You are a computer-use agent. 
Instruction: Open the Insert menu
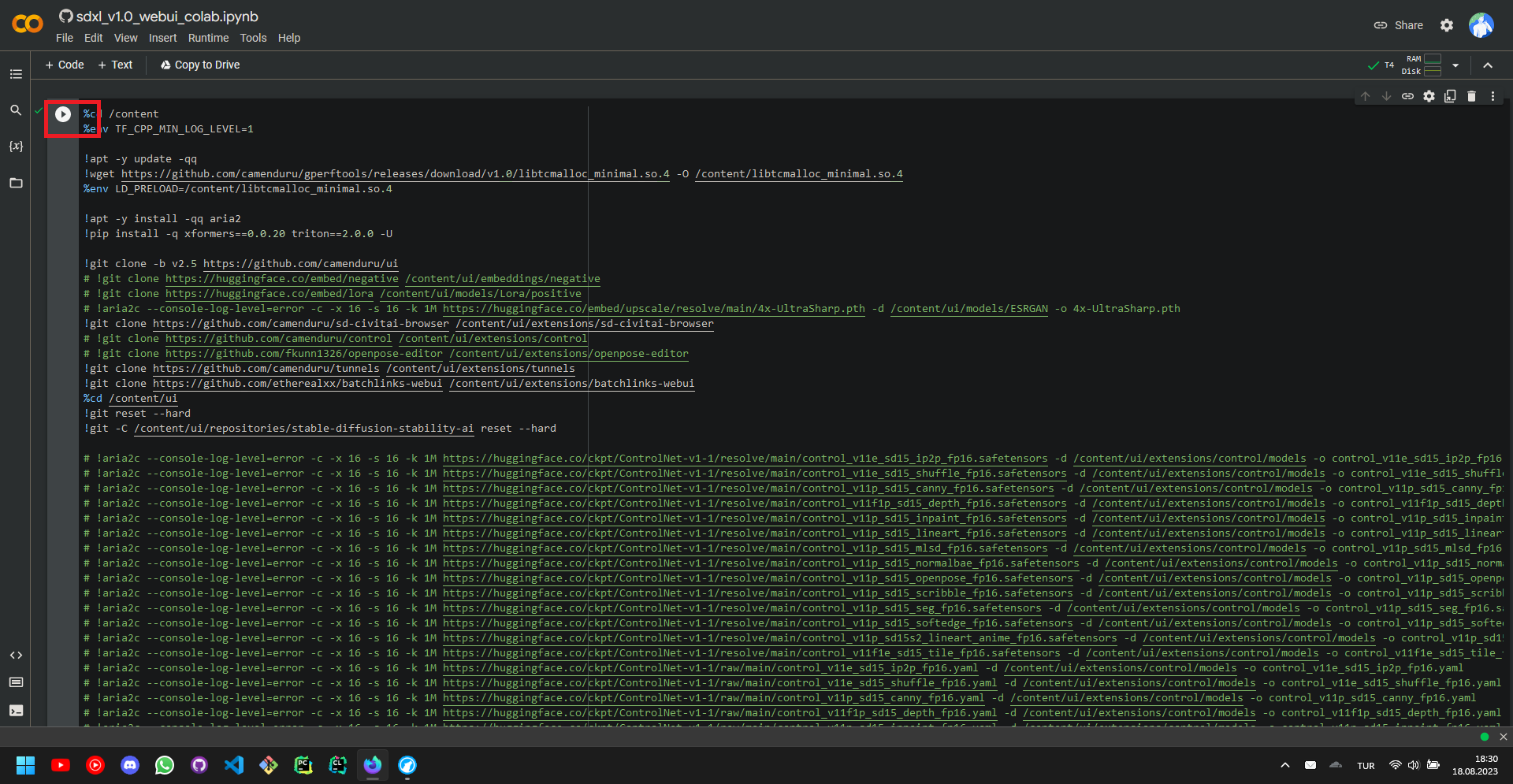162,38
